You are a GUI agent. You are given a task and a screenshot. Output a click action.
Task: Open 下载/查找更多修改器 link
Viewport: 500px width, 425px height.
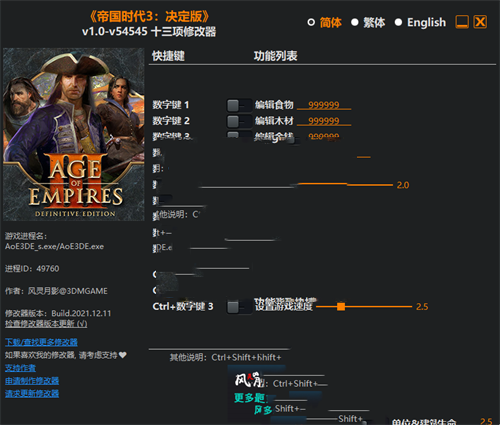click(x=41, y=342)
